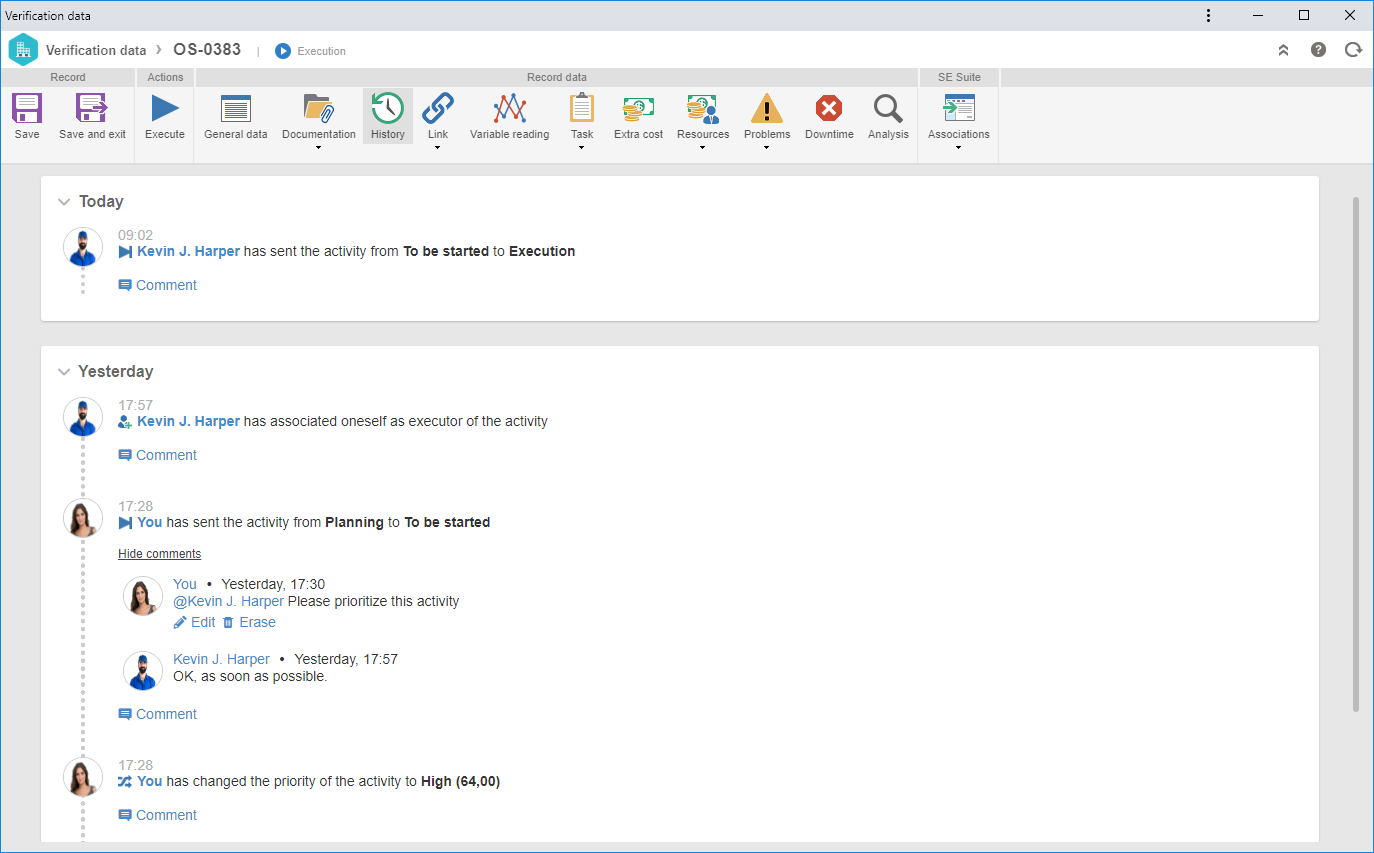This screenshot has width=1374, height=853.
Task: Click the Task clipboard icon
Action: (582, 108)
